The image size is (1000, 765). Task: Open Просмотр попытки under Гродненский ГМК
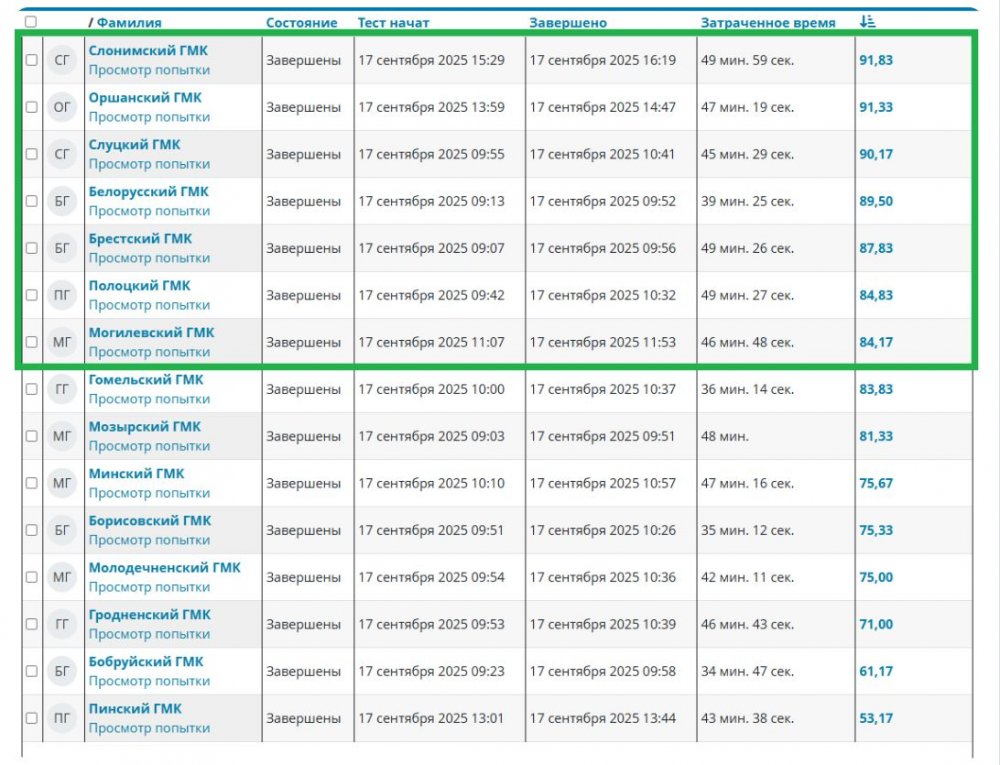149,634
